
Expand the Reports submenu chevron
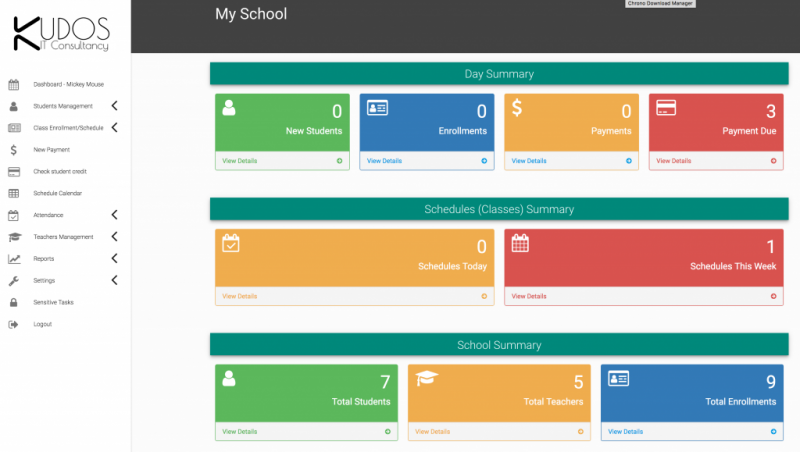tap(114, 259)
